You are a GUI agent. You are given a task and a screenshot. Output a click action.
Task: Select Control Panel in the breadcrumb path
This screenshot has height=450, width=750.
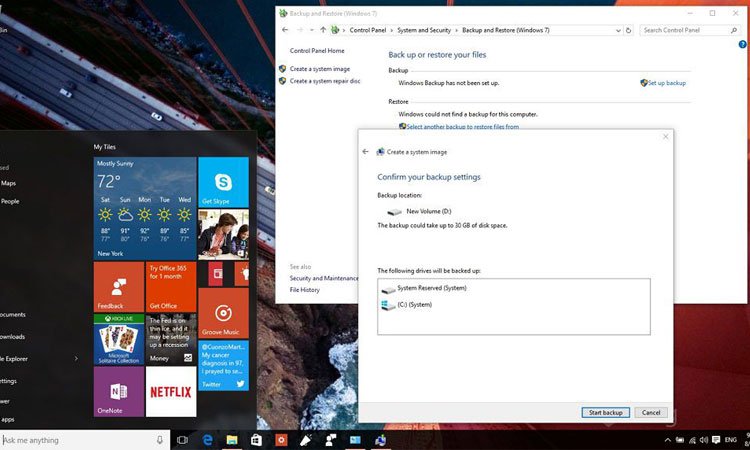point(372,31)
